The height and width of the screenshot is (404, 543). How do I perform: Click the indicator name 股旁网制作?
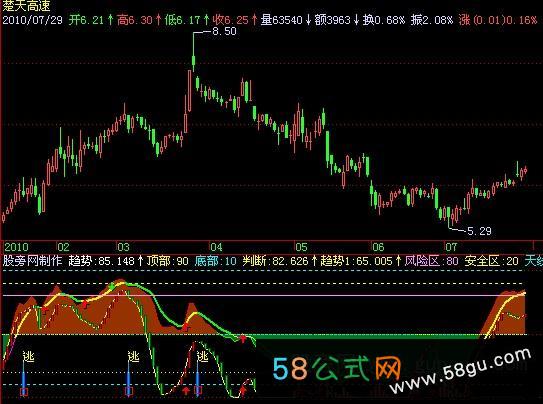tap(32, 261)
